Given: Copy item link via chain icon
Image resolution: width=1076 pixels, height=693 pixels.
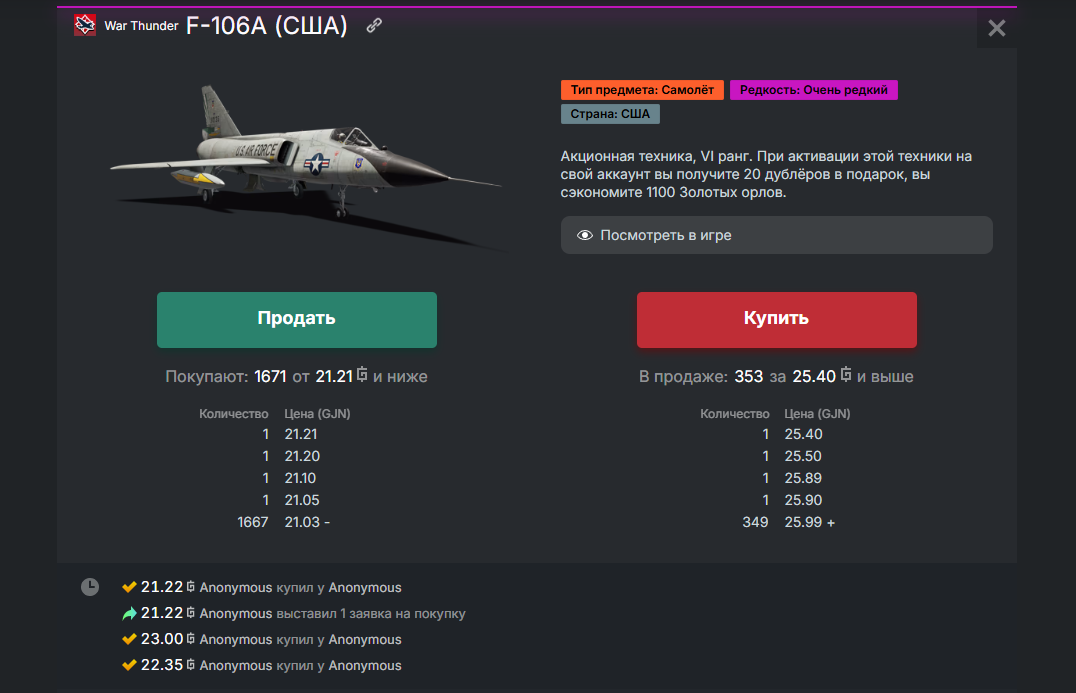Looking at the screenshot, I should click(374, 25).
